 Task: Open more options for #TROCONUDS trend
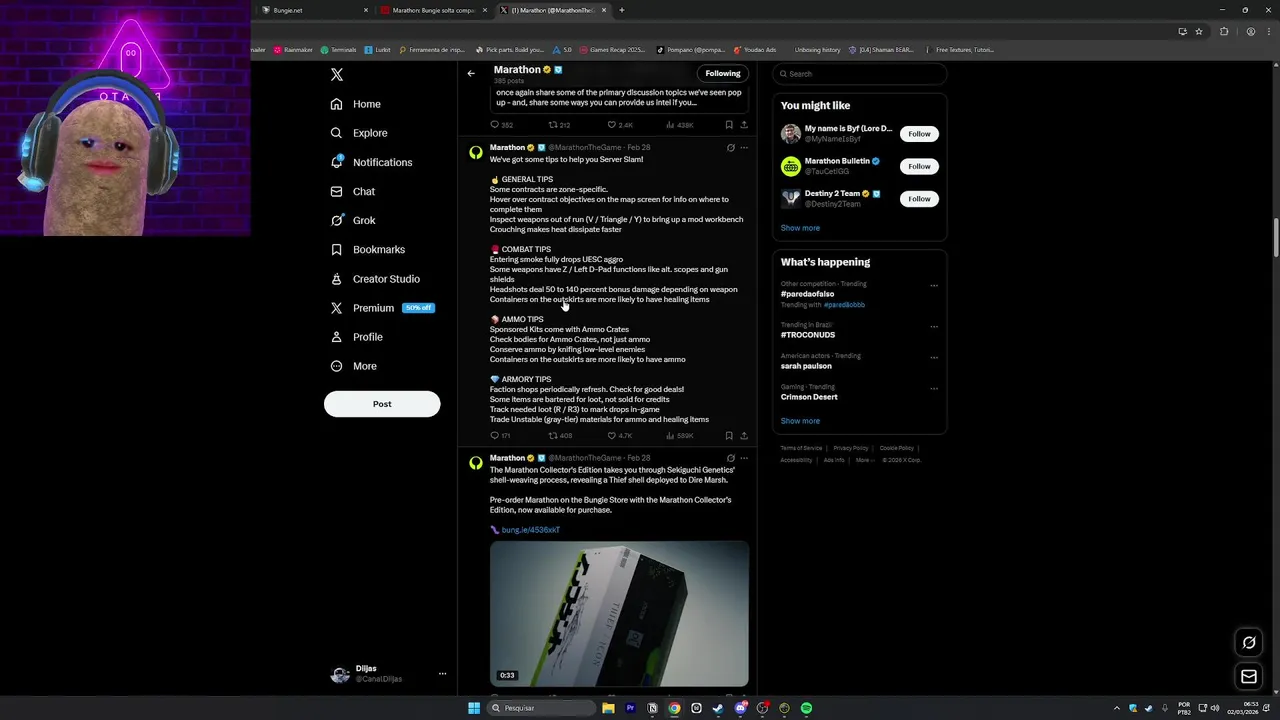pyautogui.click(x=934, y=326)
